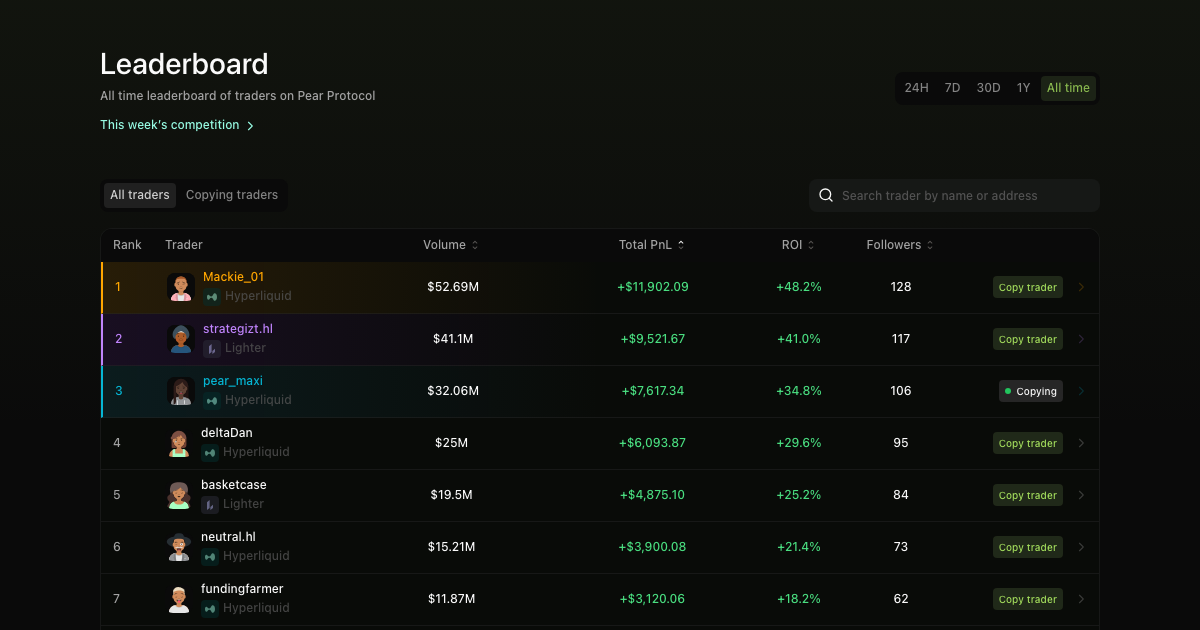
Task: Sort the table by Followers
Action: point(900,245)
